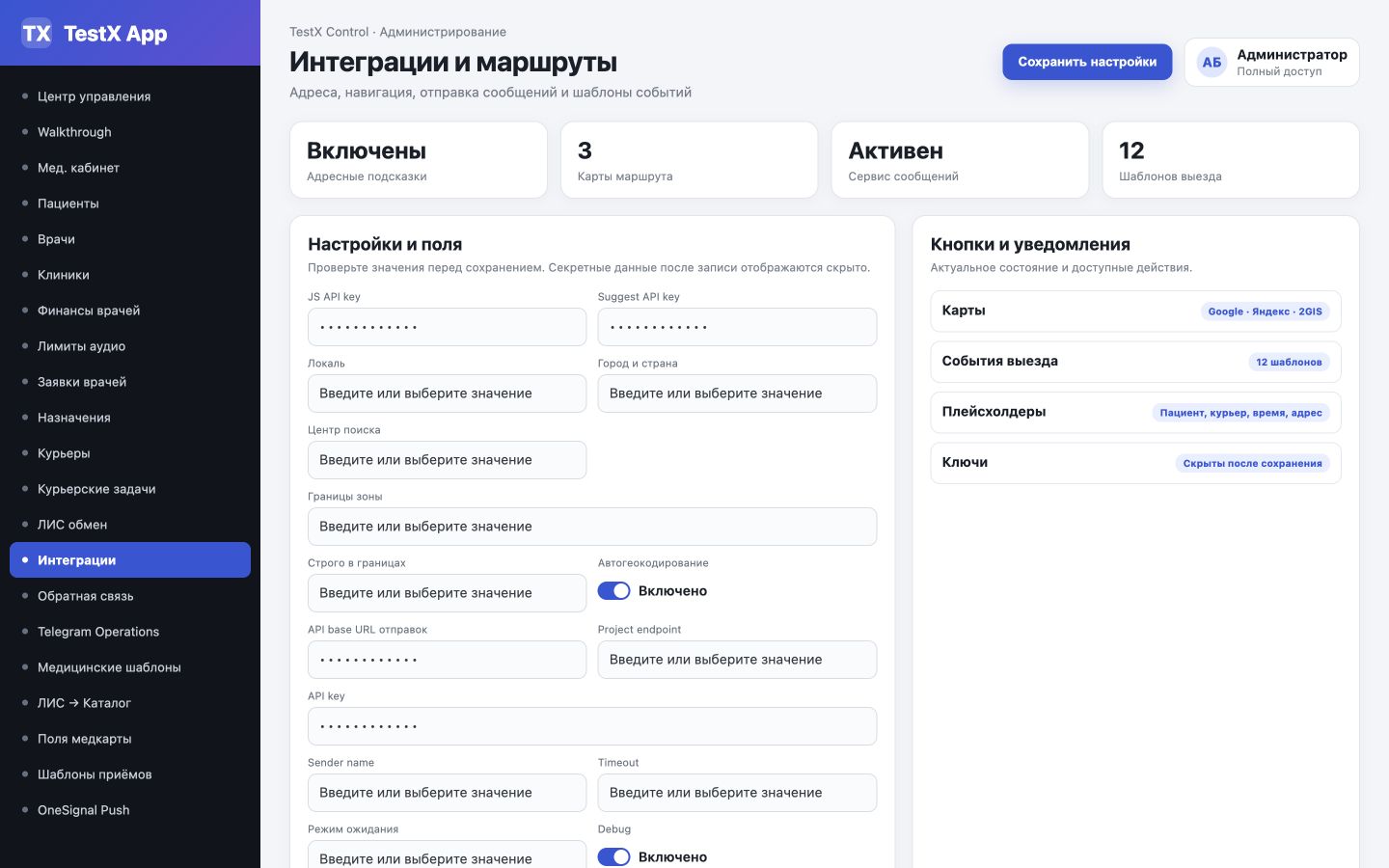Click the Настройки и поля heading

[385, 244]
